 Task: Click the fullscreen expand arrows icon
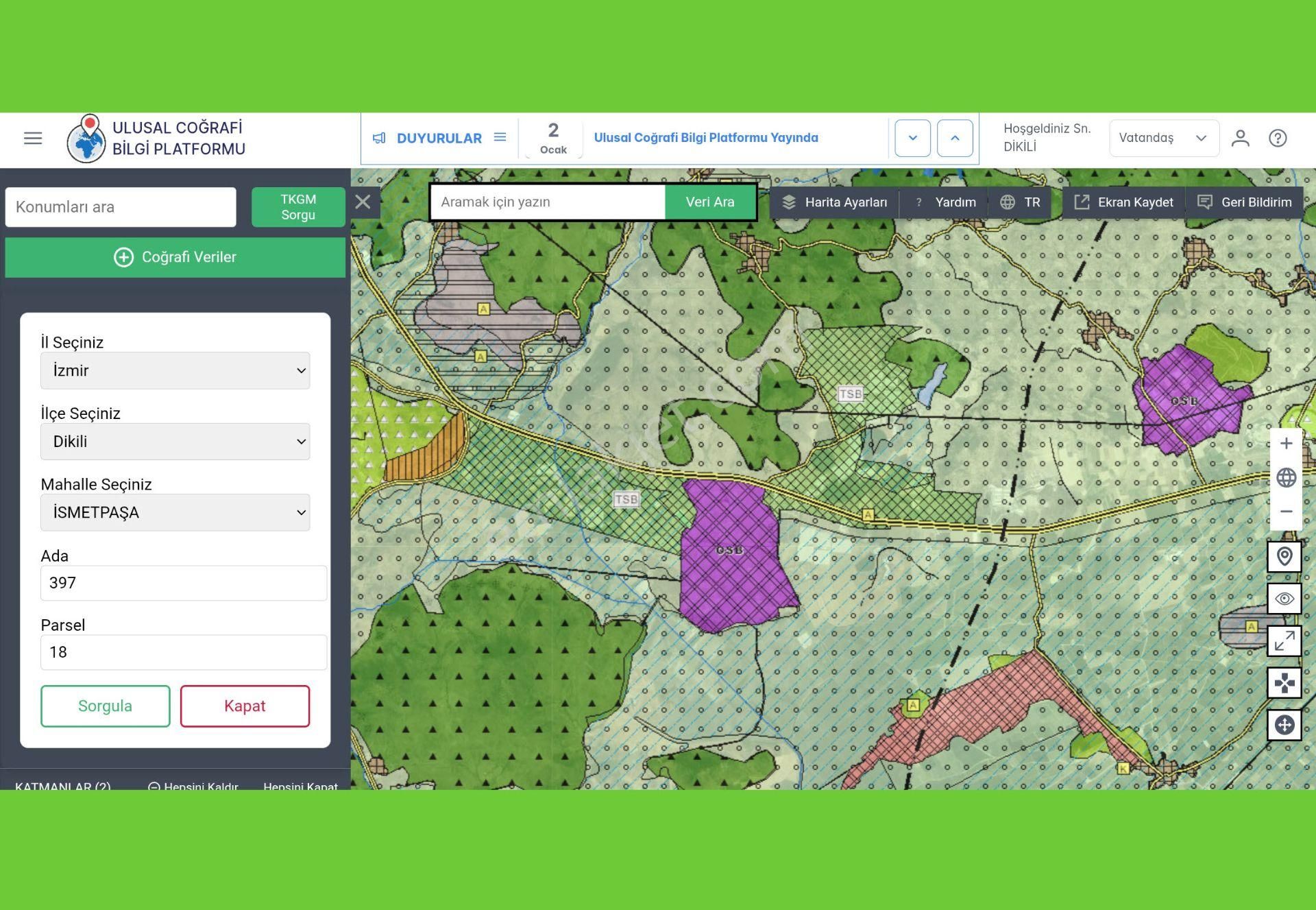tap(1284, 641)
